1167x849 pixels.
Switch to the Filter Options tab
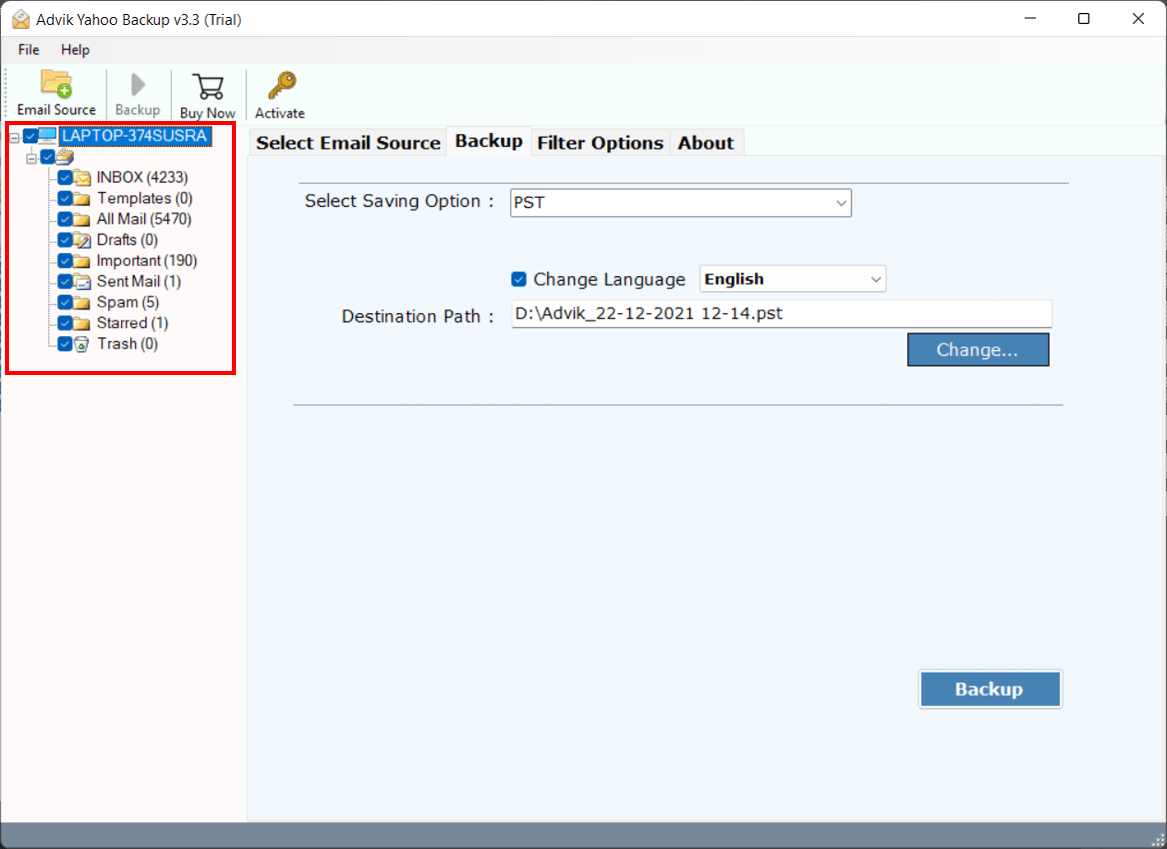pyautogui.click(x=600, y=142)
